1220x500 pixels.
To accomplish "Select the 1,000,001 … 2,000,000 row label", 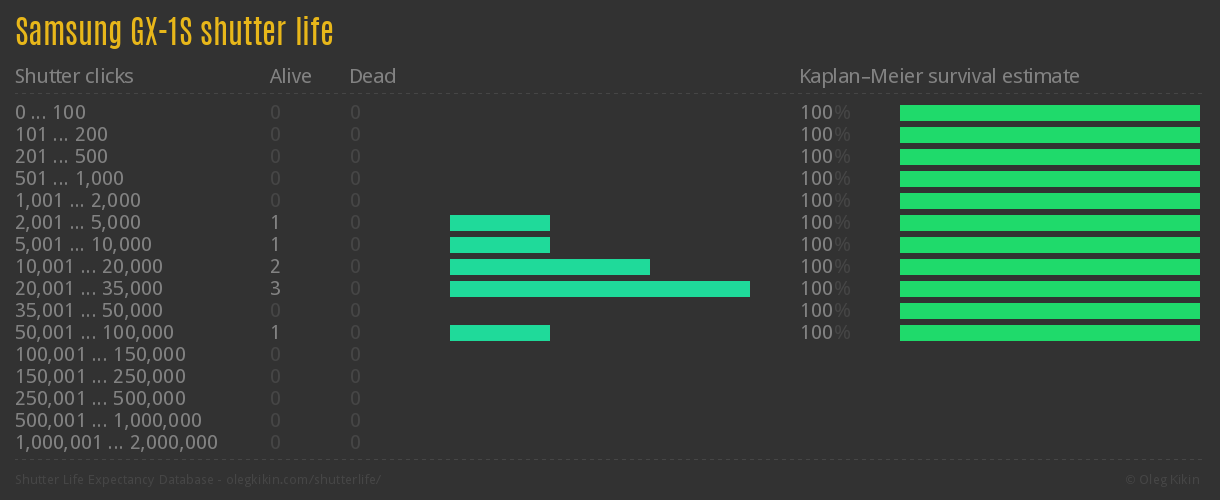I will 116,443.
